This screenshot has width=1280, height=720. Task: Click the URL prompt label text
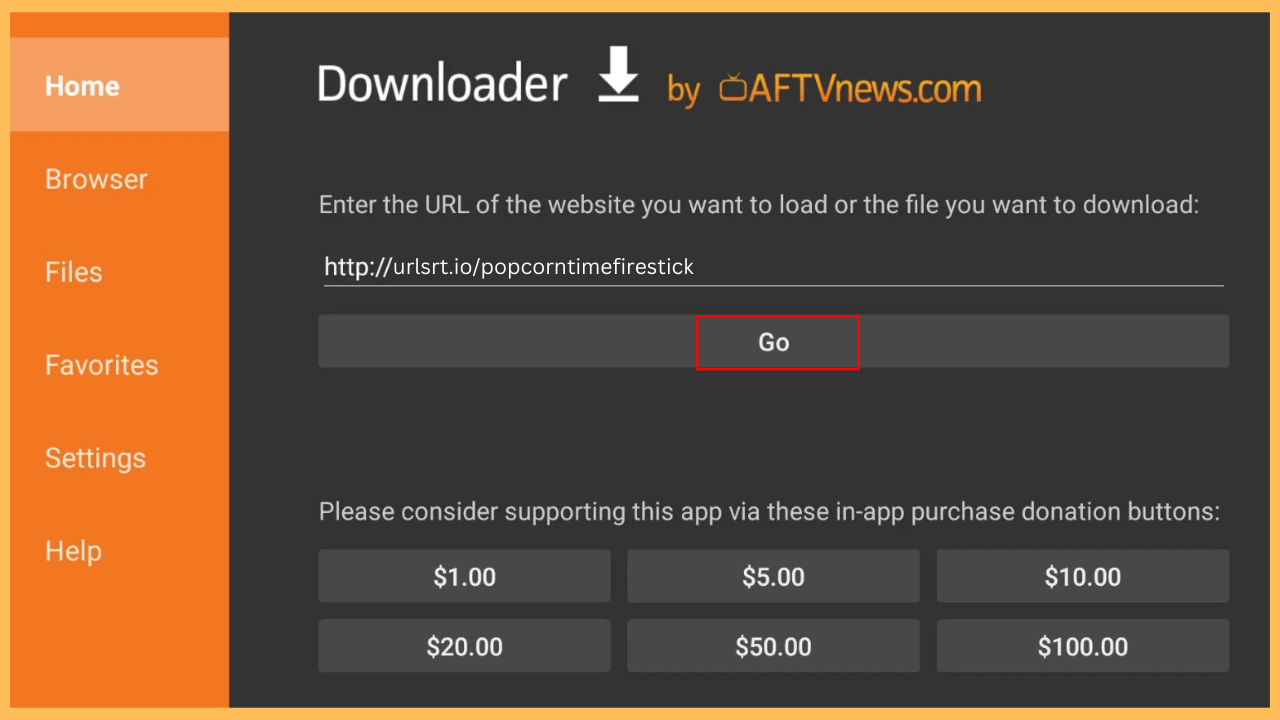pyautogui.click(x=758, y=205)
